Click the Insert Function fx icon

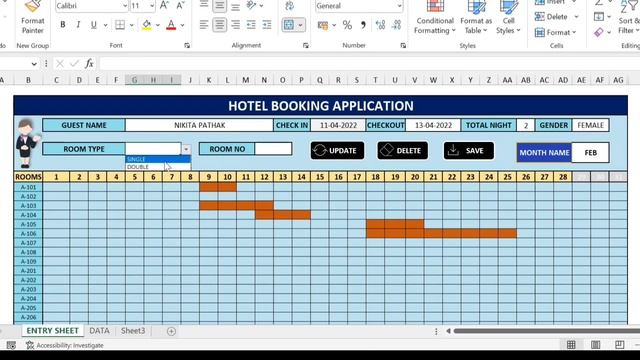(x=89, y=63)
